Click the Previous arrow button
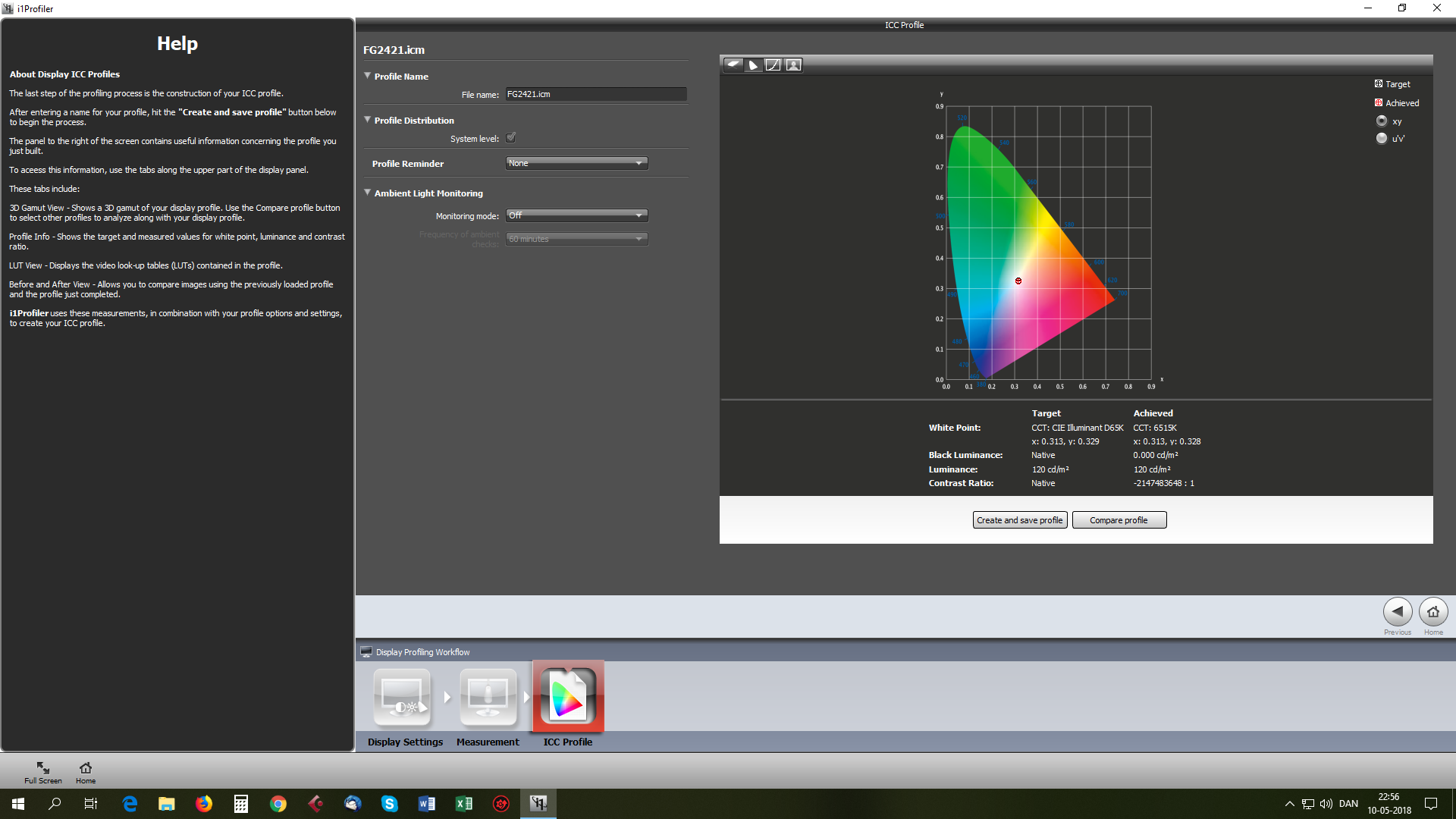Viewport: 1456px width, 819px height. (1397, 611)
